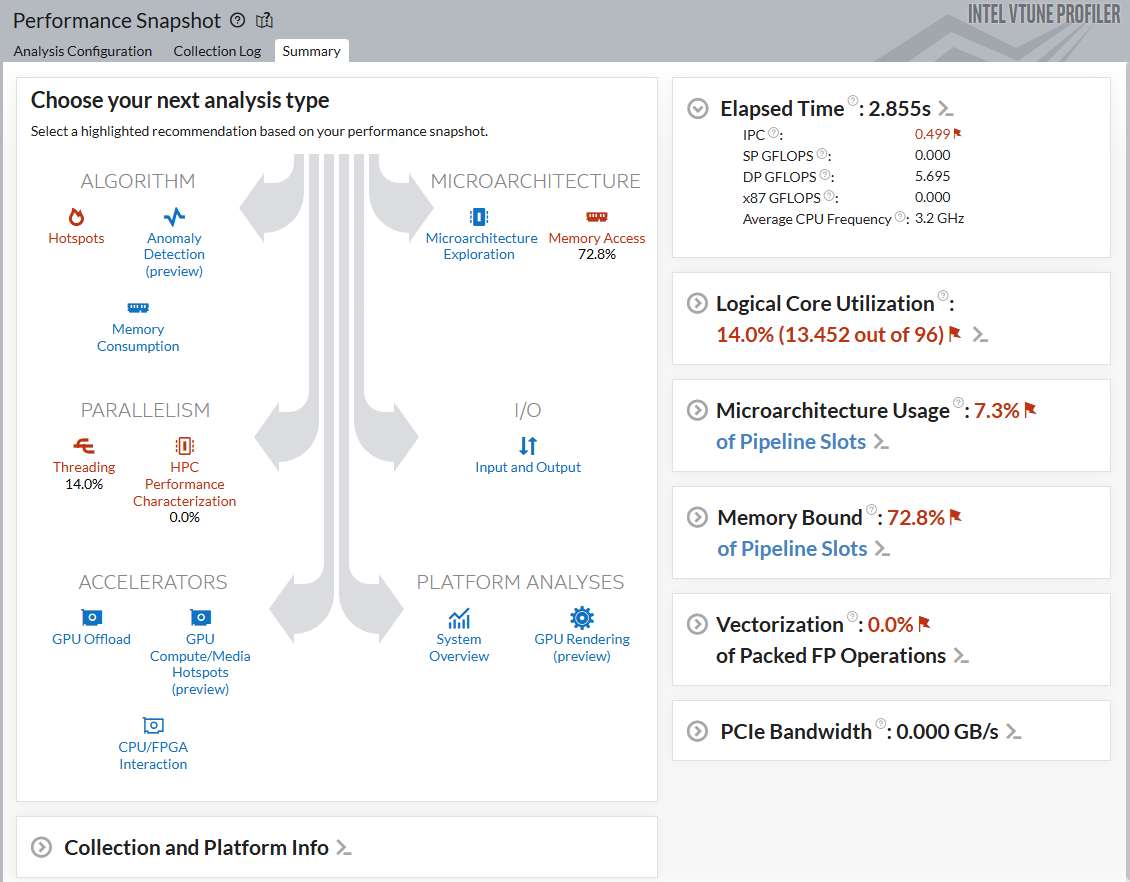
Task: Switch to the Analysis Configuration tab
Action: click(x=83, y=51)
